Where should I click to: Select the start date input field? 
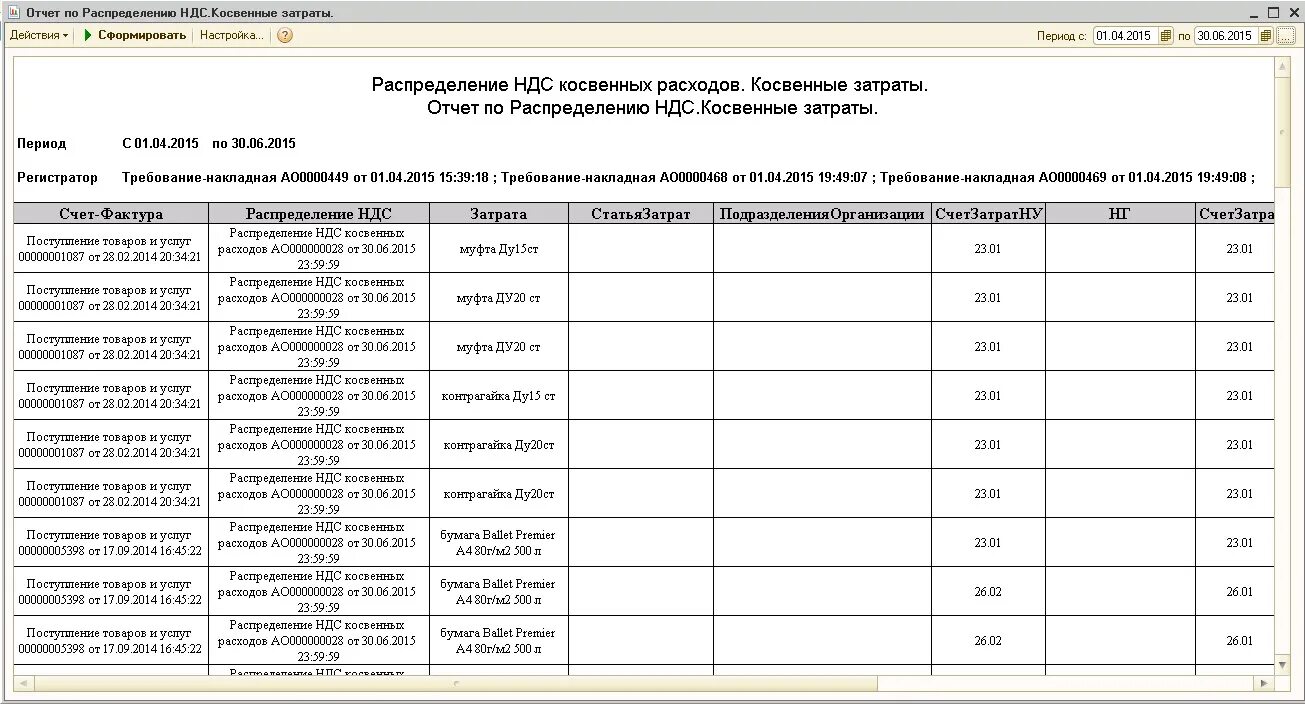(x=1125, y=35)
